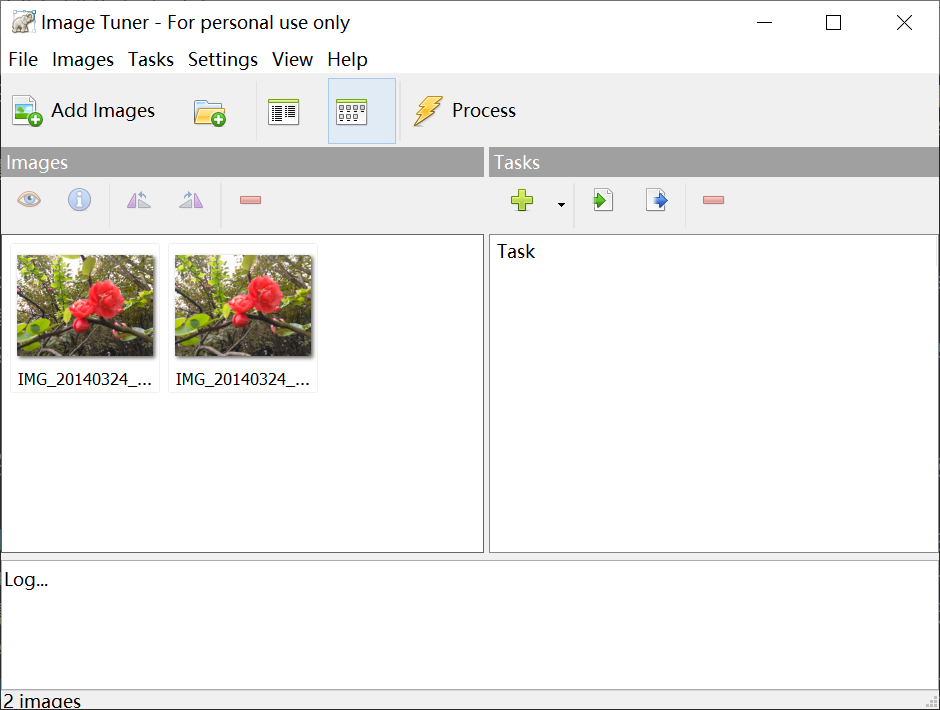Close the Image Tuner window

(904, 23)
